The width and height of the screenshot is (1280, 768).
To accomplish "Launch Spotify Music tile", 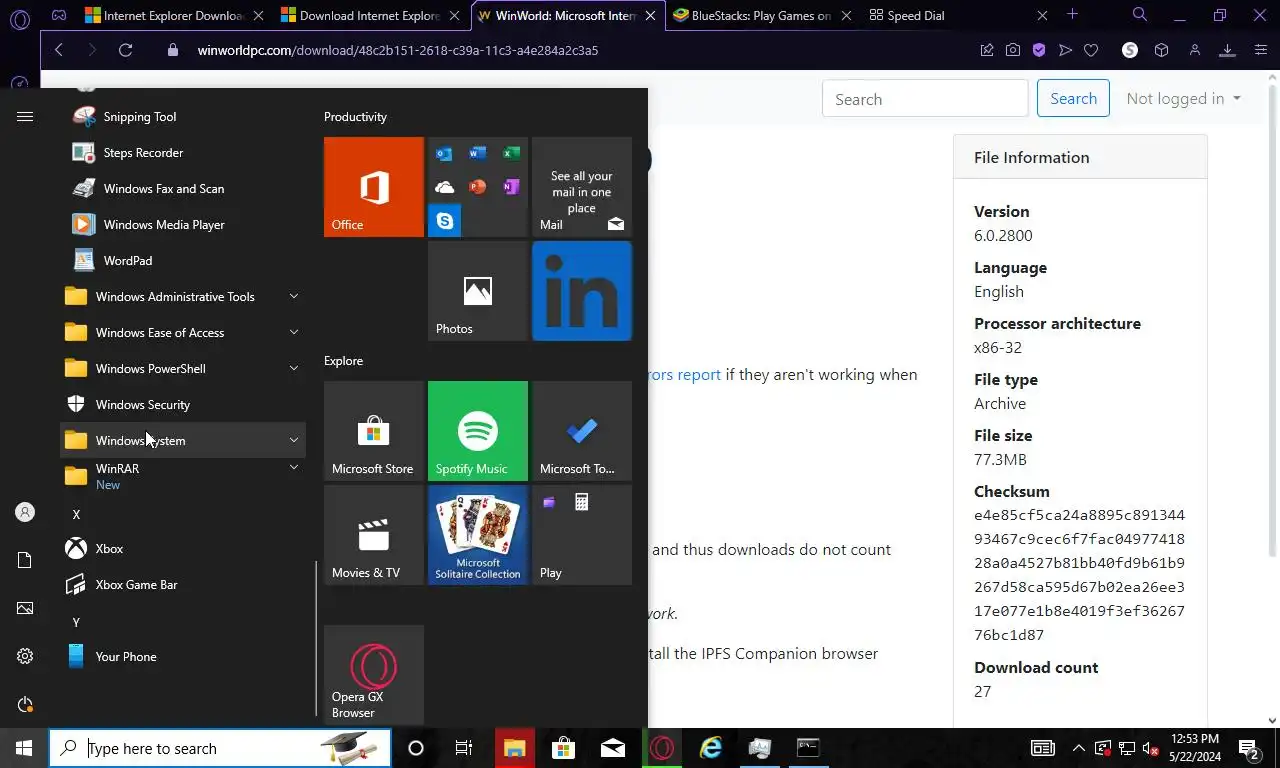I will (x=478, y=431).
